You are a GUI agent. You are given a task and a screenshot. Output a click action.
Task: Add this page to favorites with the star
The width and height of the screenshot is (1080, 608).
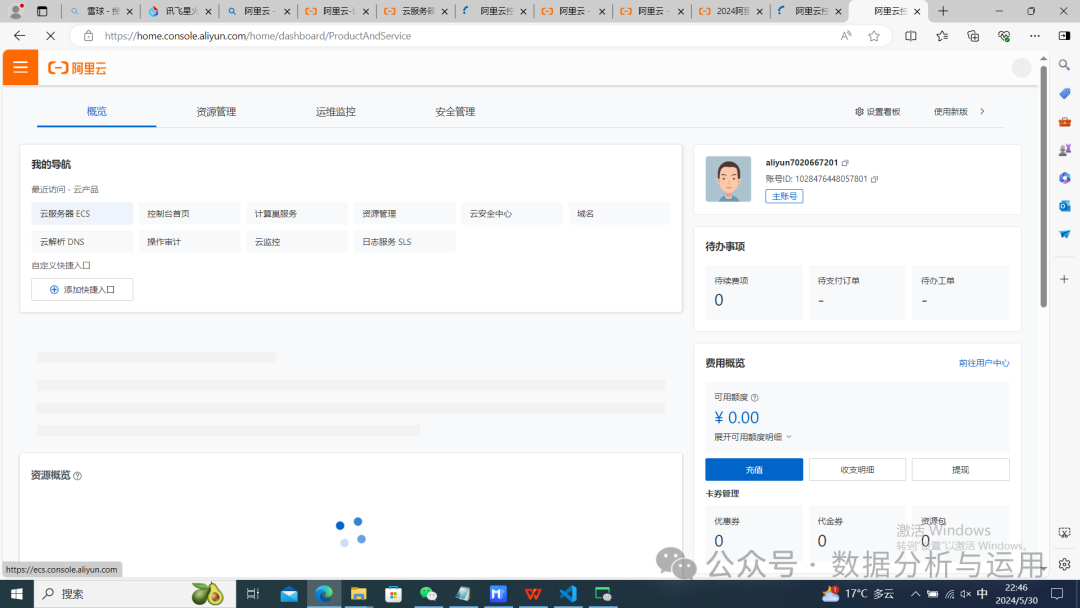tap(874, 36)
